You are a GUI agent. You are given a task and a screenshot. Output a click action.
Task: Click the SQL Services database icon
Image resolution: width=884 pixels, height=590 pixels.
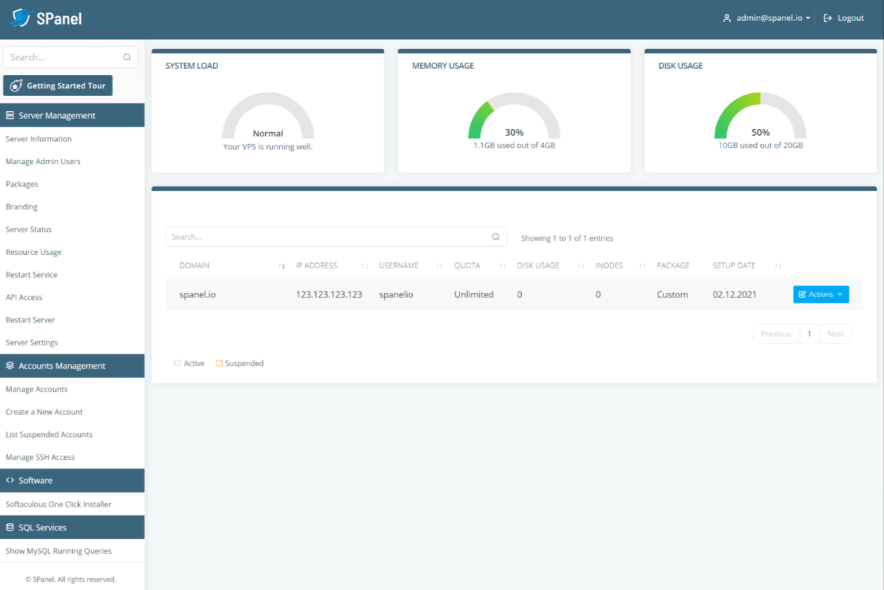point(11,527)
